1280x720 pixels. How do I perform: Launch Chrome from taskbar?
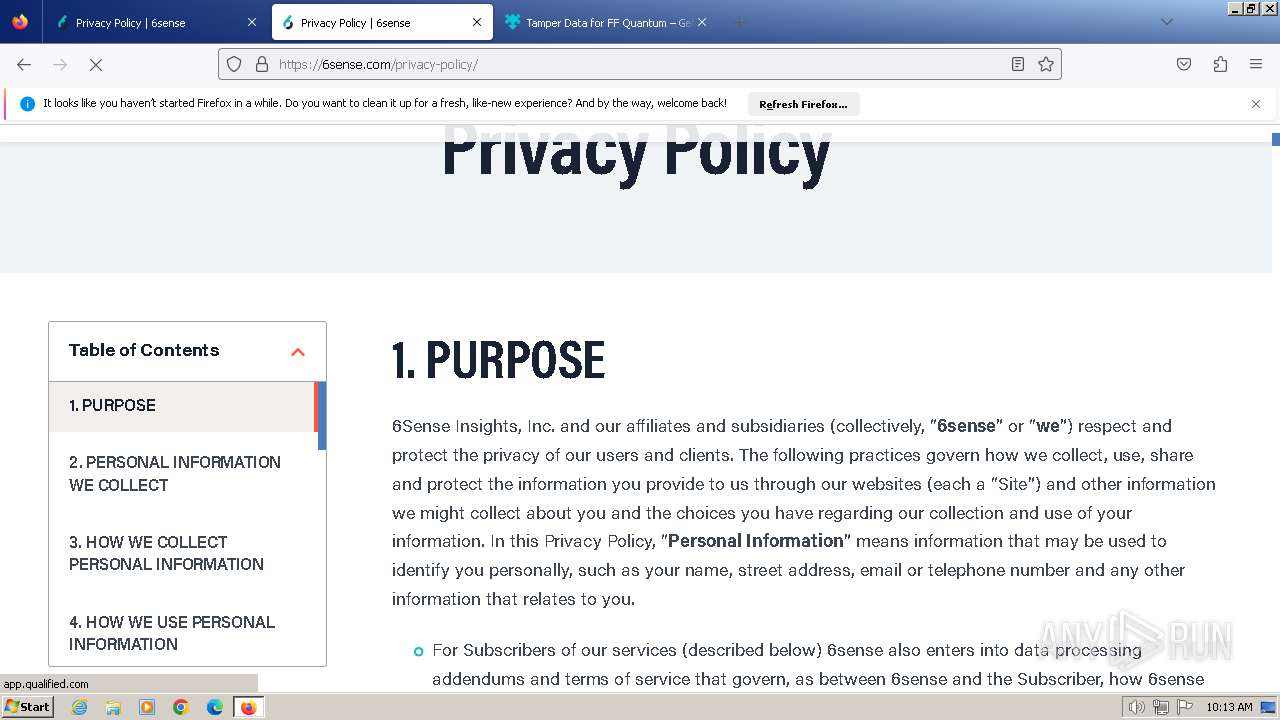[181, 707]
